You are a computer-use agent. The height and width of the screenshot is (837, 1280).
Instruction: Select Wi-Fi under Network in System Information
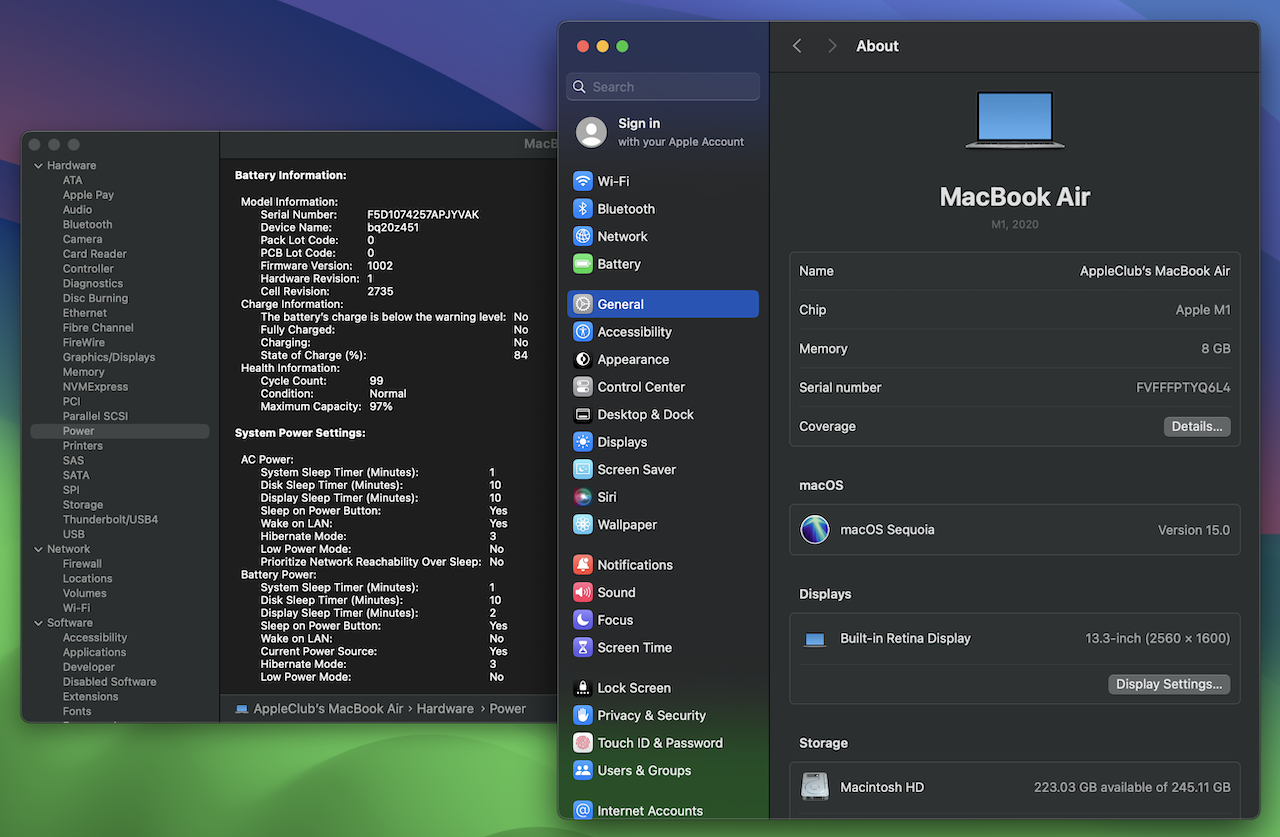(77, 608)
